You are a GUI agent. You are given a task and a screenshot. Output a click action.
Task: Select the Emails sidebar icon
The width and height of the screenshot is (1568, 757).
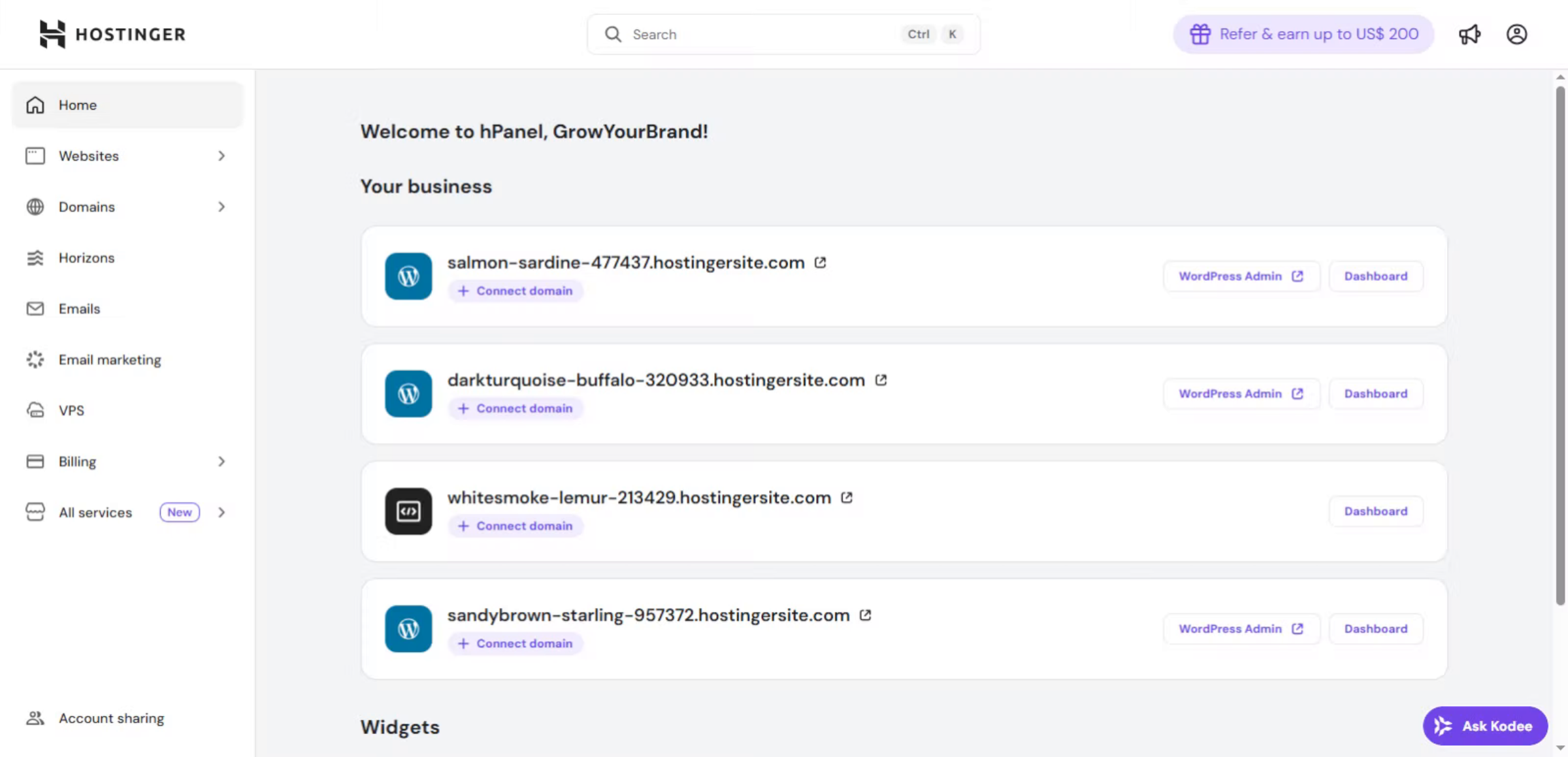pyautogui.click(x=35, y=308)
